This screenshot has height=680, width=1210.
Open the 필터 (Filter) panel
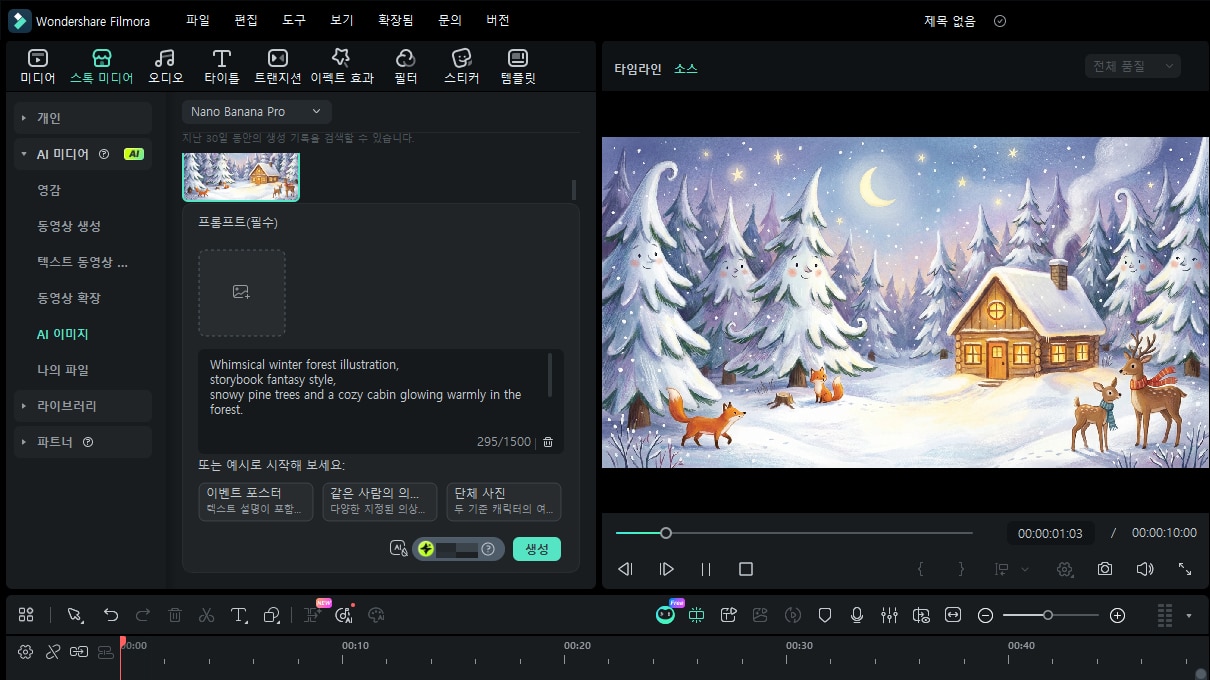pyautogui.click(x=405, y=64)
